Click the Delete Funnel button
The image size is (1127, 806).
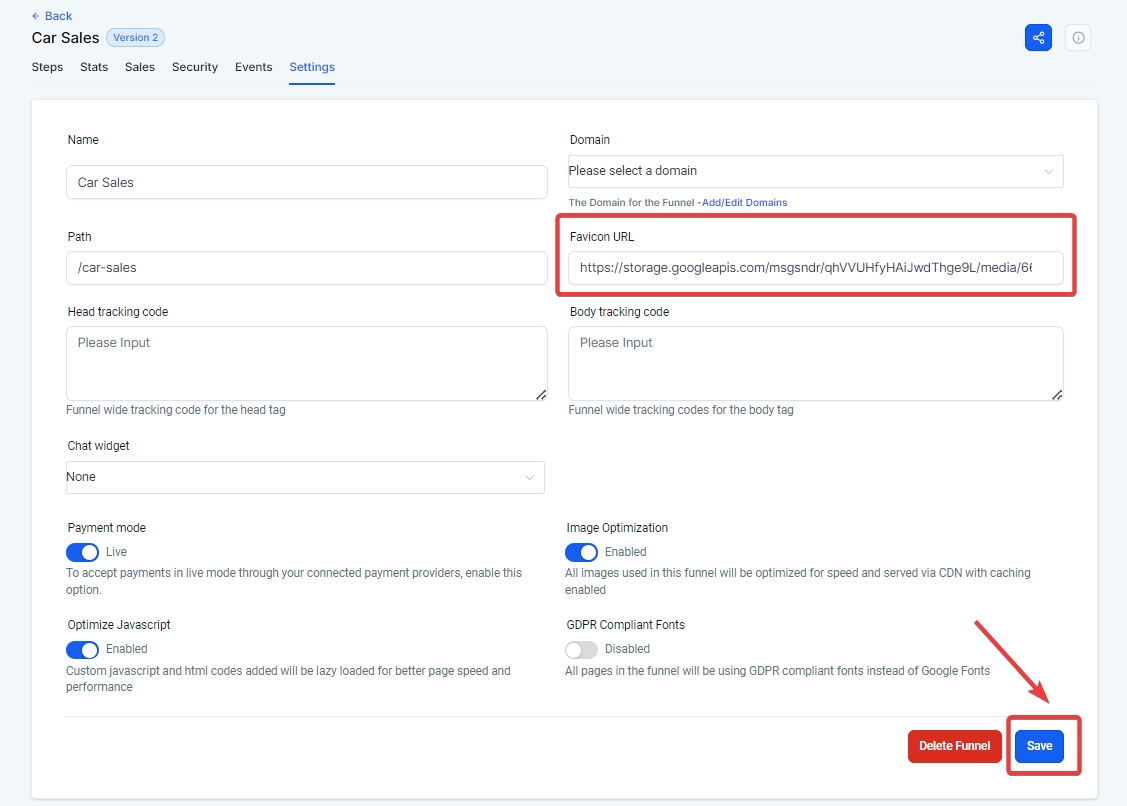click(x=954, y=746)
